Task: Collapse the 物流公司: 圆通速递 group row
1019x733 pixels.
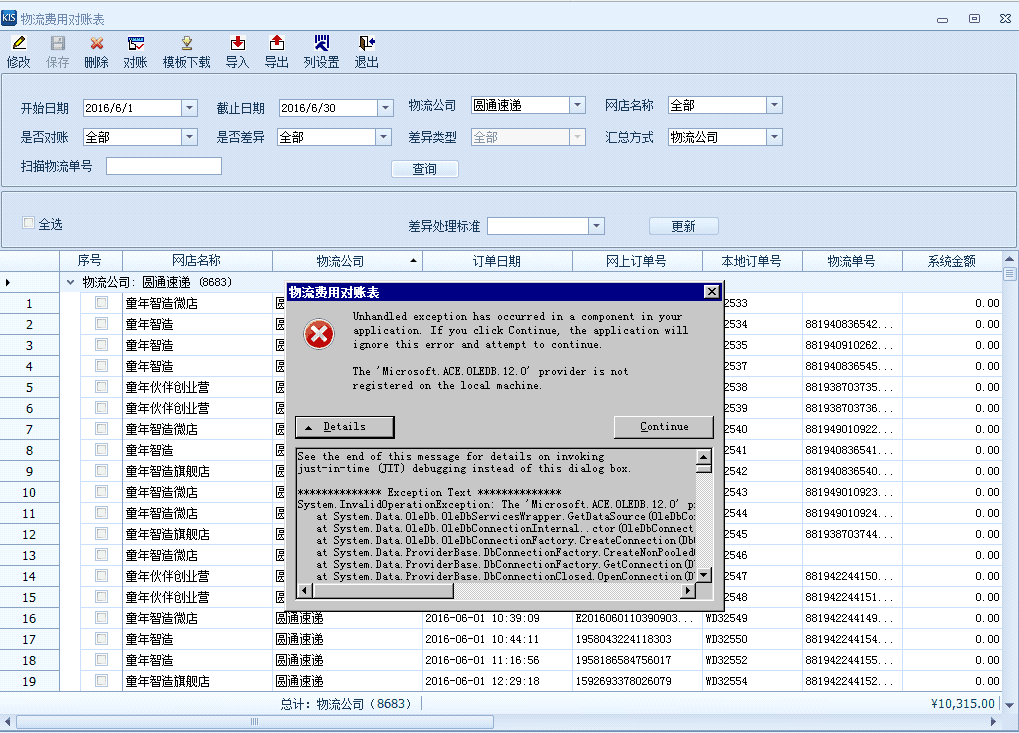Action: 70,282
